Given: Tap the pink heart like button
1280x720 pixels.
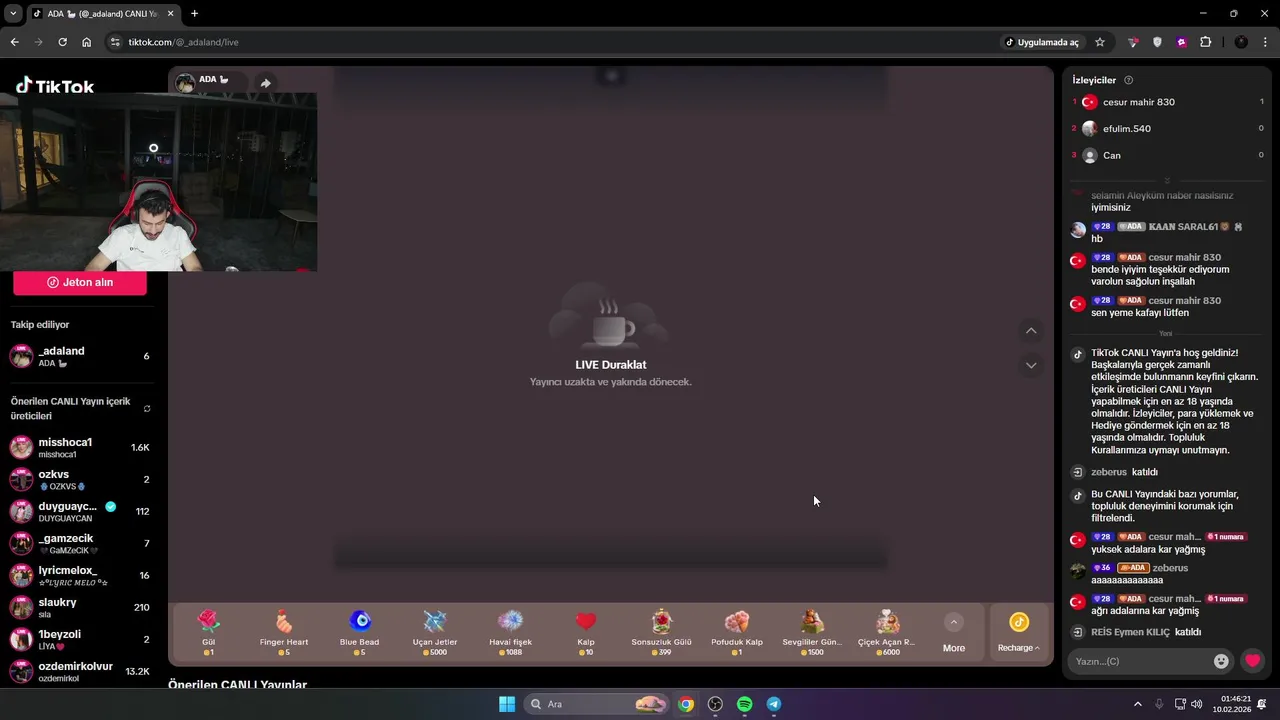Looking at the screenshot, I should [x=1252, y=661].
